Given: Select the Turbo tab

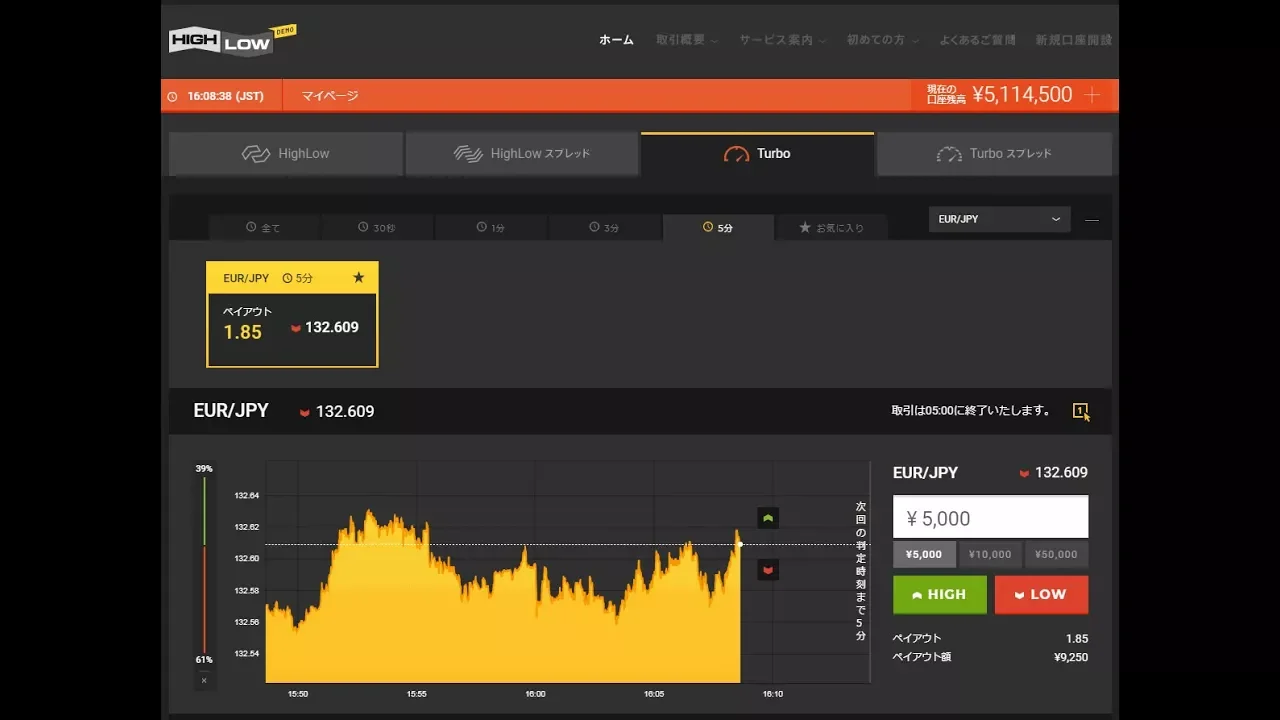Looking at the screenshot, I should click(757, 154).
